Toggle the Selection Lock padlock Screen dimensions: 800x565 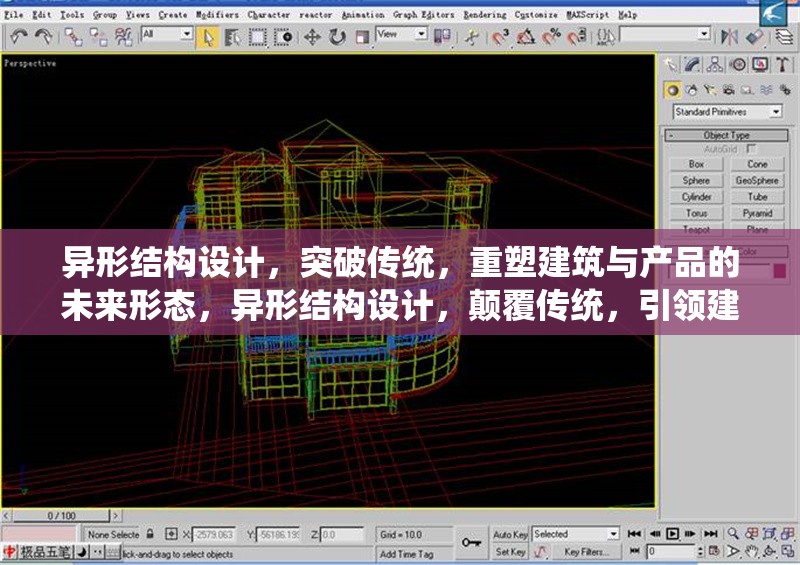[x=150, y=534]
